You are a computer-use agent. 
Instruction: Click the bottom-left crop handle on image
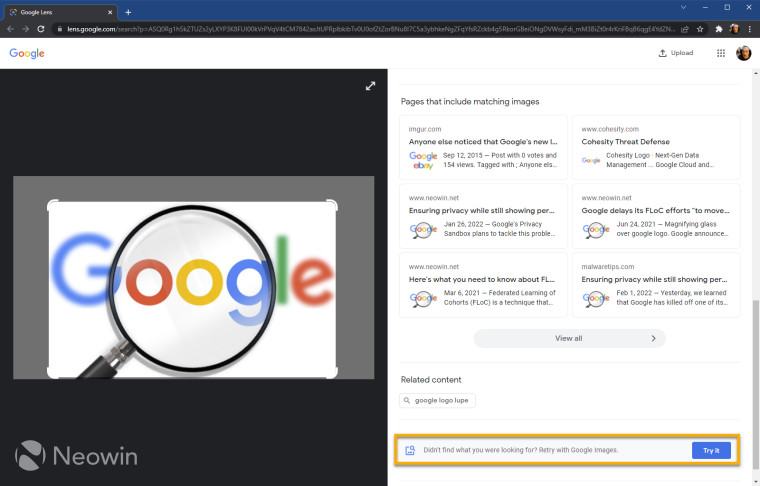click(52, 373)
